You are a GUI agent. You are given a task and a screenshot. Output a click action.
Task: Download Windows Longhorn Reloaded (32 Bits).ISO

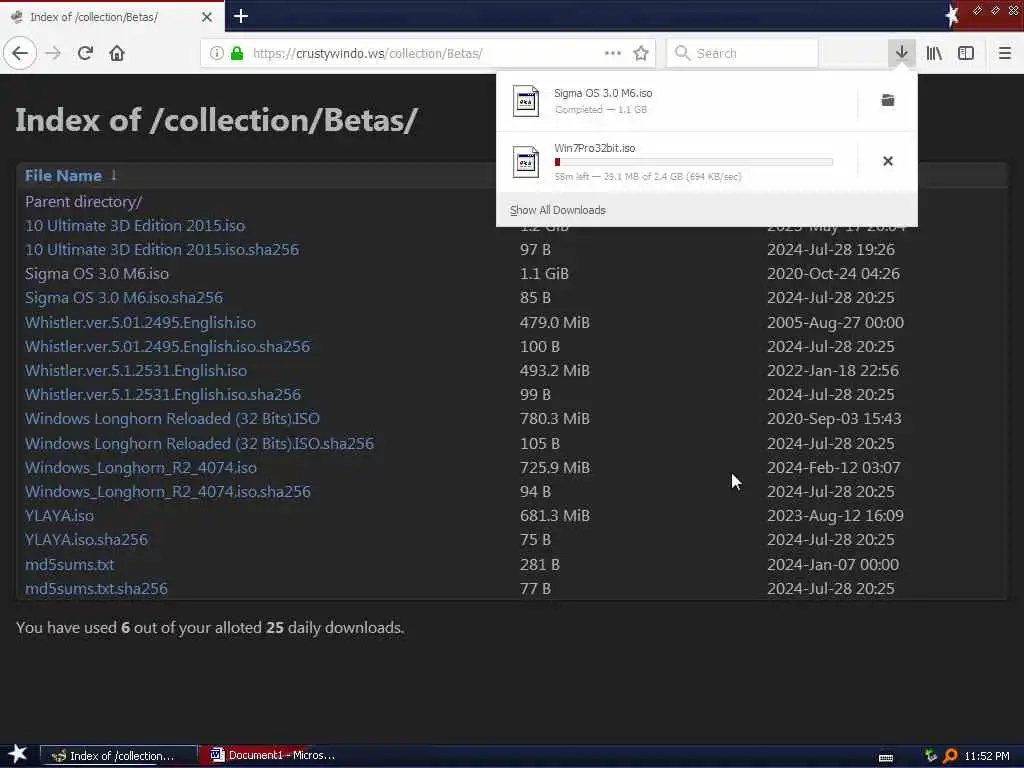pyautogui.click(x=172, y=419)
